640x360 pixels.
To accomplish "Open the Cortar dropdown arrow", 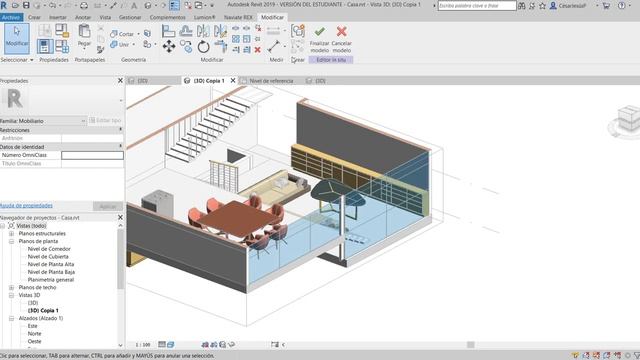I will 138,34.
